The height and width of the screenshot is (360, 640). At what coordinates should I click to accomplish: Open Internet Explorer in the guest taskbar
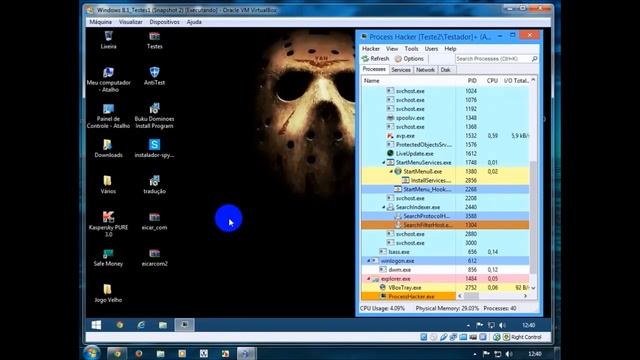[141, 325]
